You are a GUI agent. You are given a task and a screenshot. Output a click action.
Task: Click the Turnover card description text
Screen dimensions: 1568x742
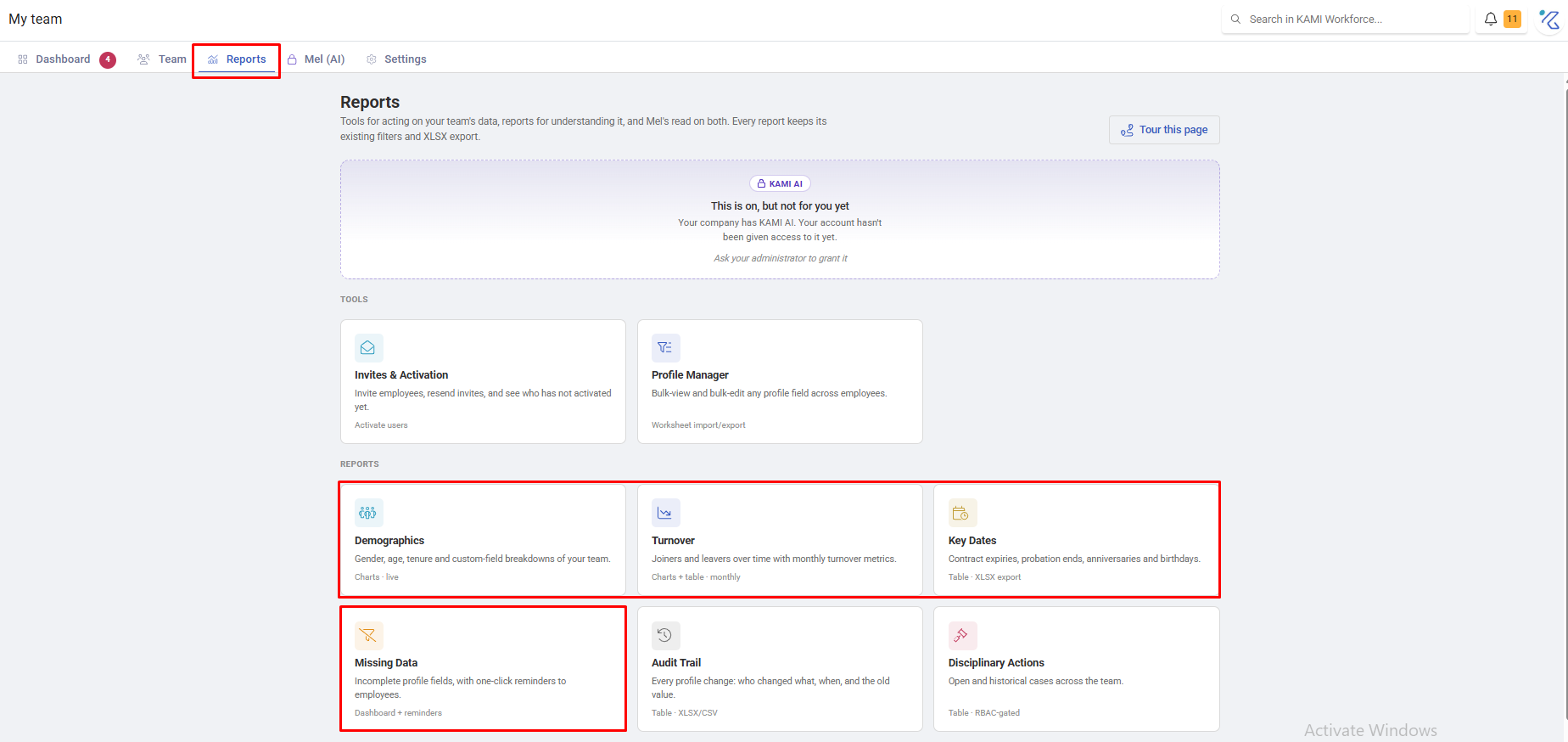[x=774, y=559]
